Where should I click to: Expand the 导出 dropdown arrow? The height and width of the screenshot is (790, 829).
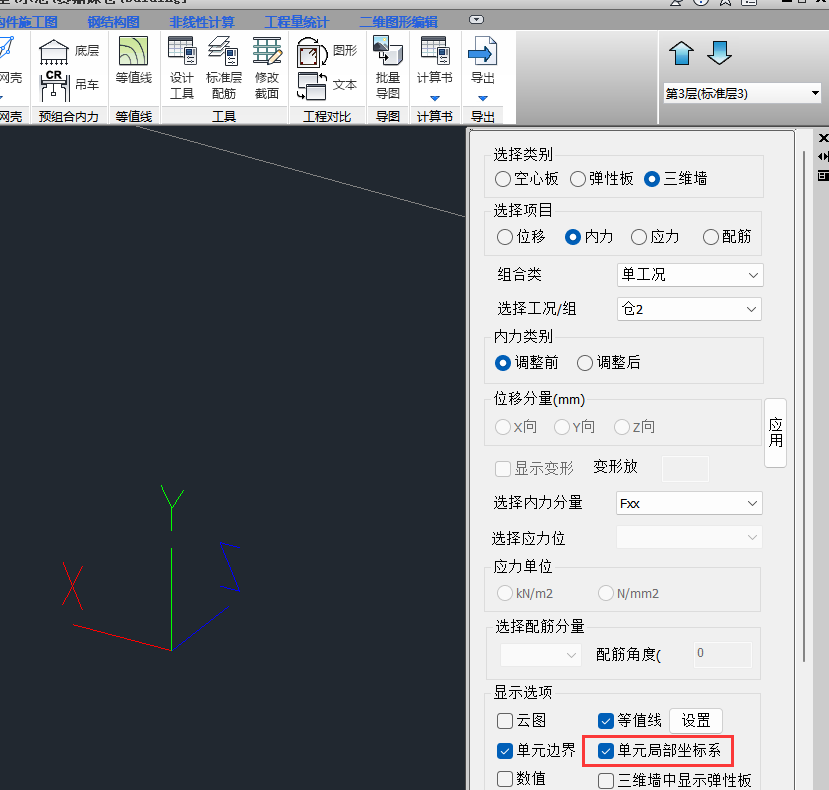click(x=482, y=98)
